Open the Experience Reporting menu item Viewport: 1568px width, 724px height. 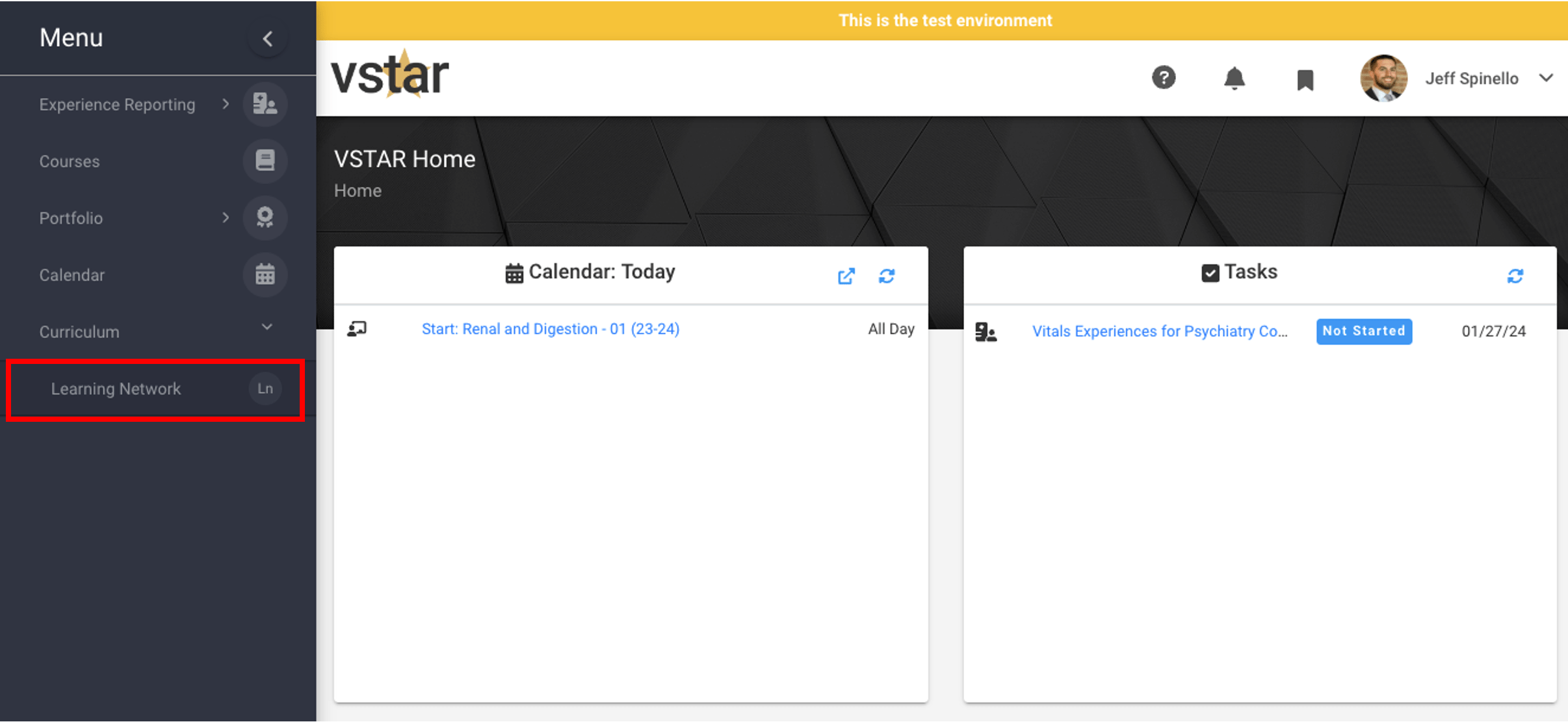(117, 105)
